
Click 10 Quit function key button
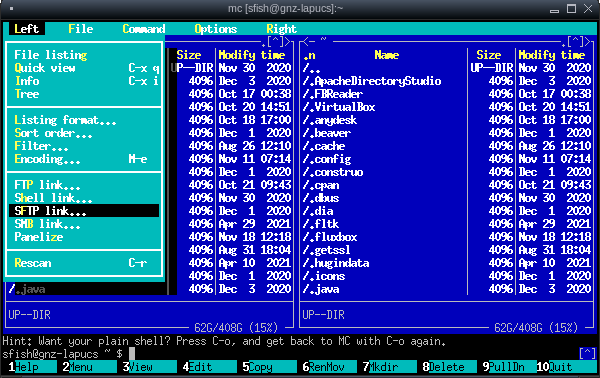[x=566, y=367]
